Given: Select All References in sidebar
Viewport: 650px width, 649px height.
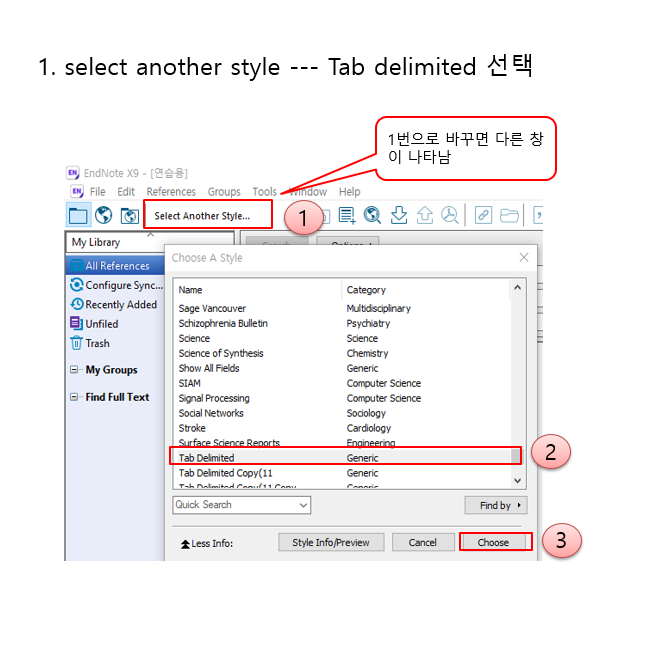Looking at the screenshot, I should click(115, 265).
